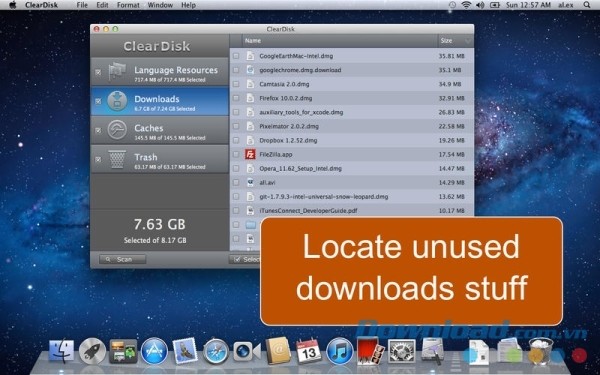Click the clock showing Sun 12:57 AM
The width and height of the screenshot is (600, 375).
(x=528, y=5)
